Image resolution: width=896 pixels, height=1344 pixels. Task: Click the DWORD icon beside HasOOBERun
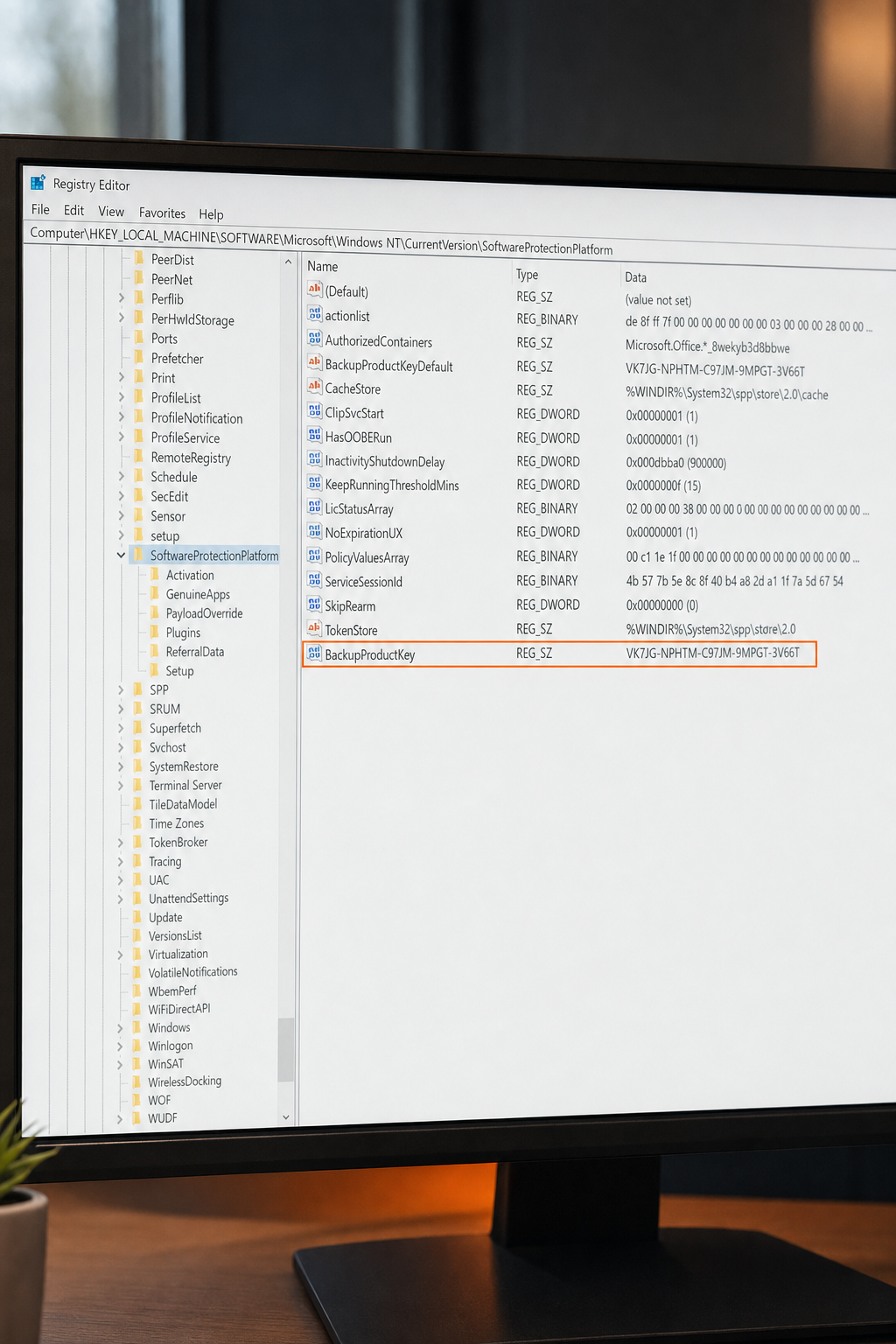point(315,435)
